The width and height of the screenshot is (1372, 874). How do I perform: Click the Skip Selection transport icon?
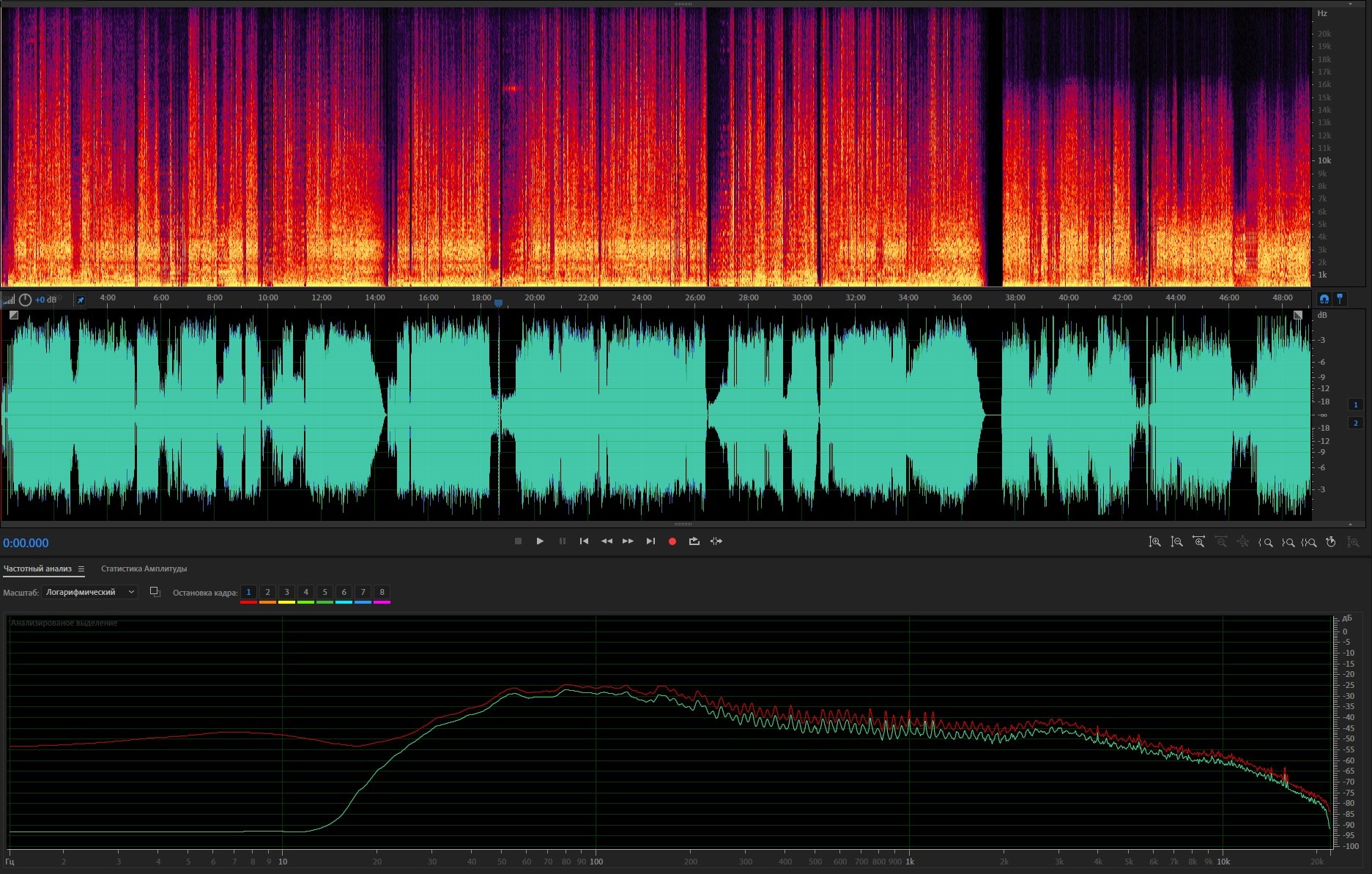[716, 541]
